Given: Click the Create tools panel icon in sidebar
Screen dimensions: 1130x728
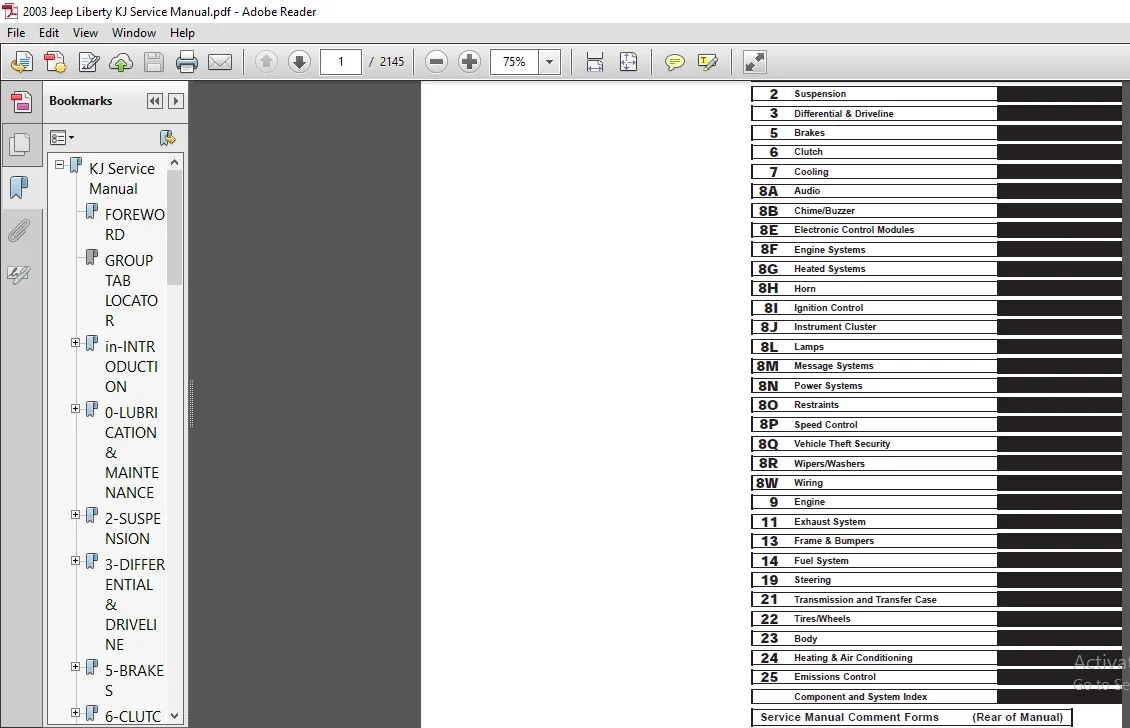Looking at the screenshot, I should tap(22, 102).
